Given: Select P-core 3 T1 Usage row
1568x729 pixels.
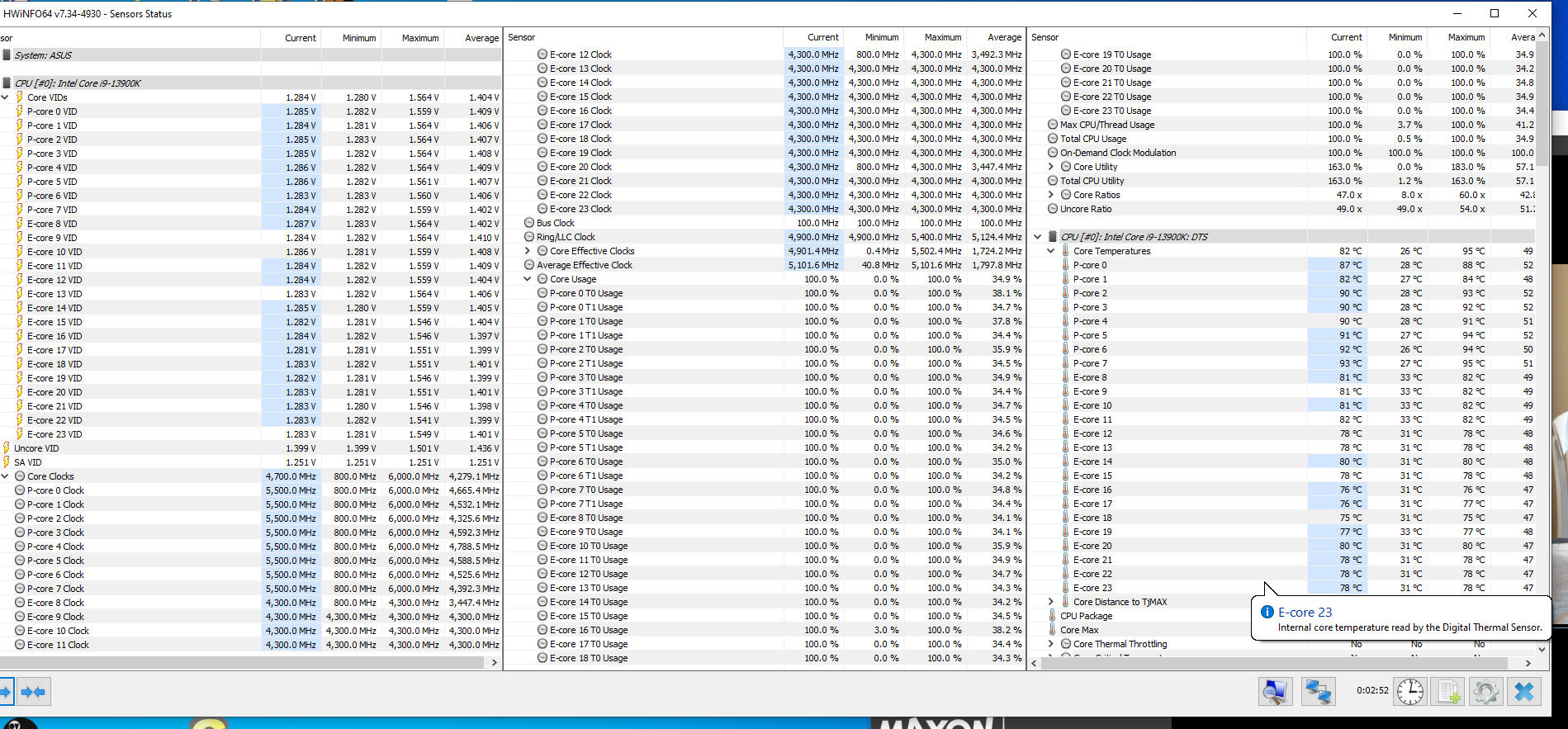Looking at the screenshot, I should [765, 391].
